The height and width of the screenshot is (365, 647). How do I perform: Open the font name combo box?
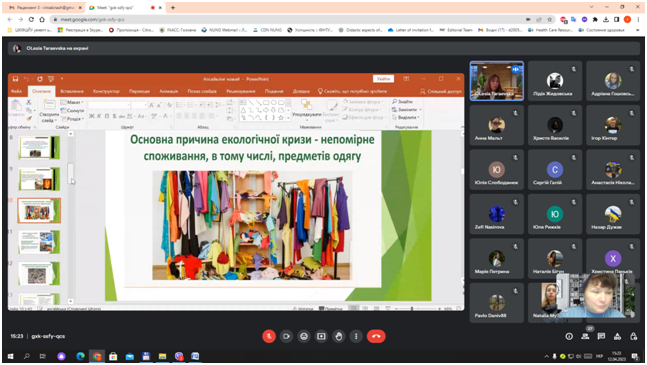pyautogui.click(x=109, y=105)
